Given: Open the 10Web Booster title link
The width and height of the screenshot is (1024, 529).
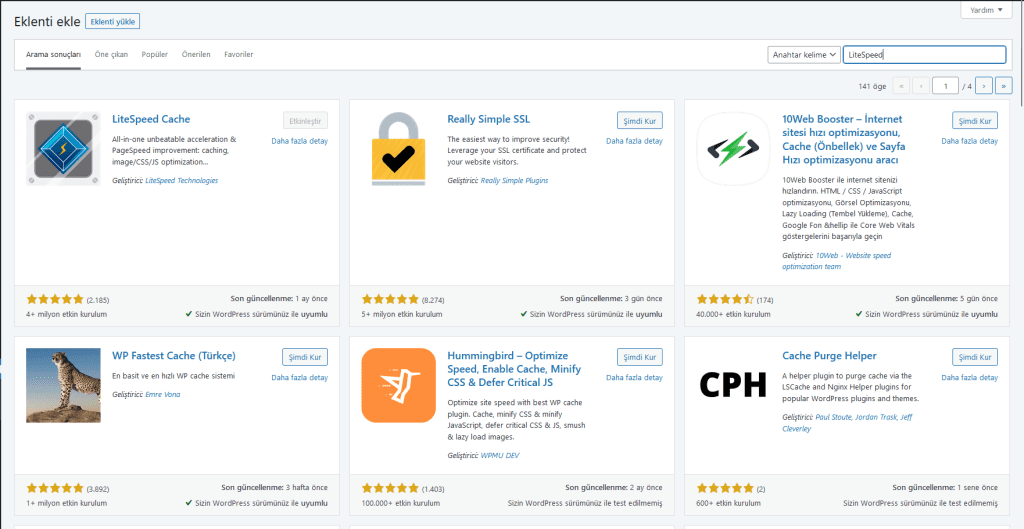Looking at the screenshot, I should (x=844, y=139).
